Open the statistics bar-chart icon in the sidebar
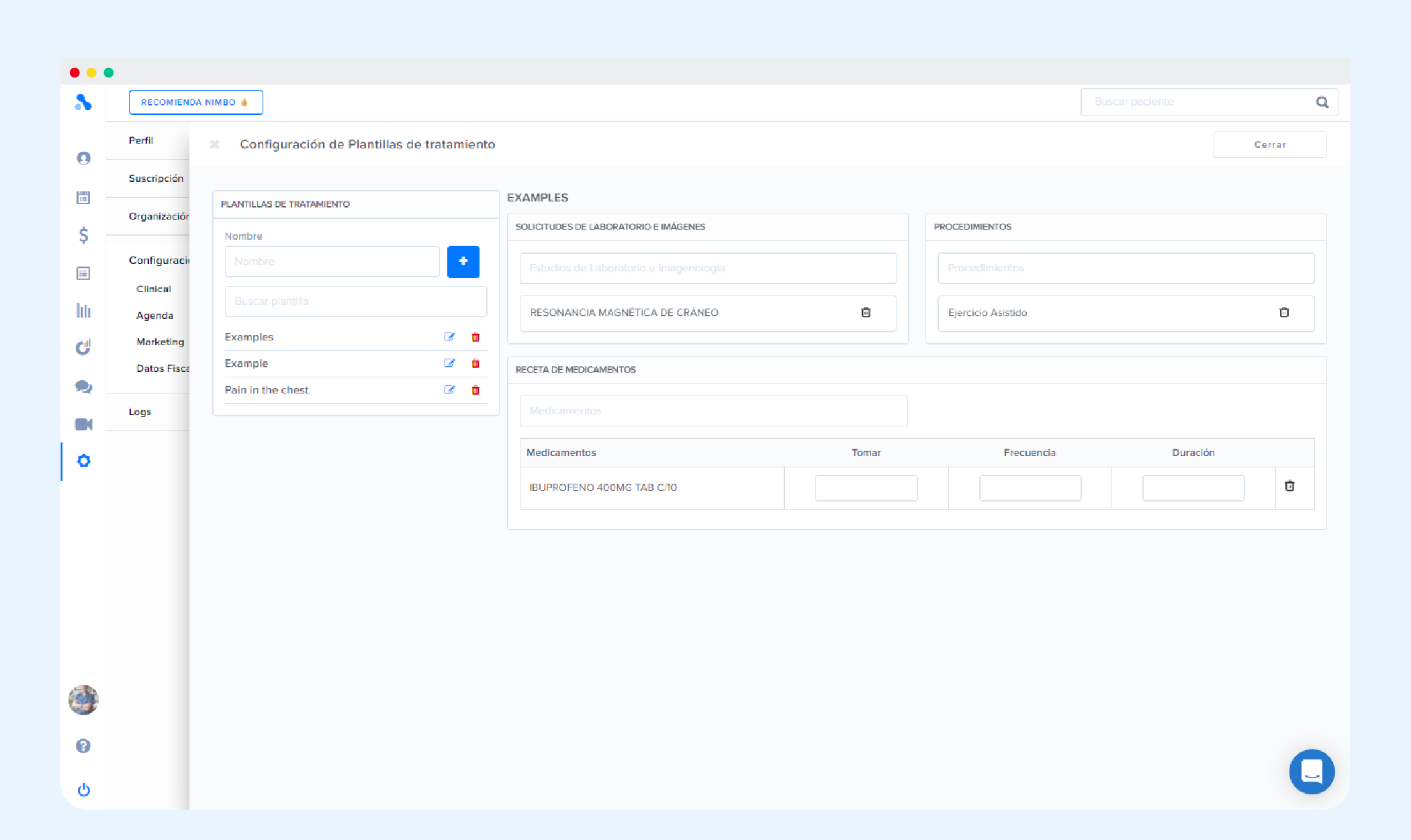 [x=83, y=310]
